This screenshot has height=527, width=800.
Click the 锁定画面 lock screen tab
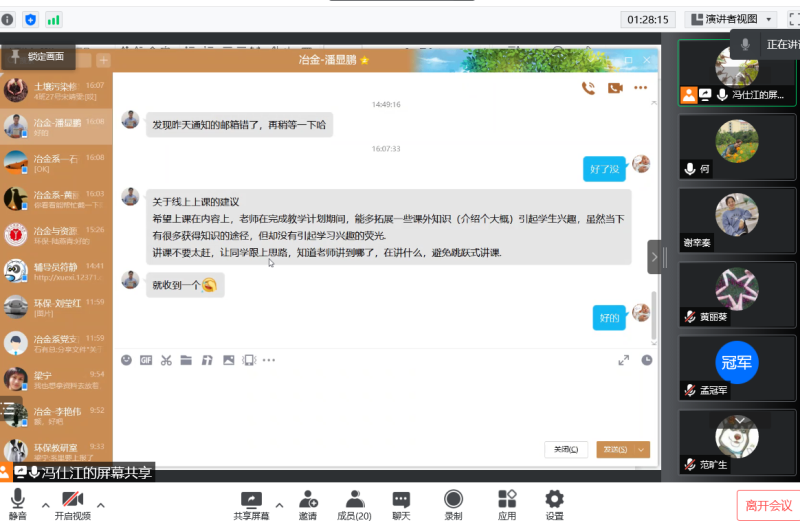click(x=39, y=57)
